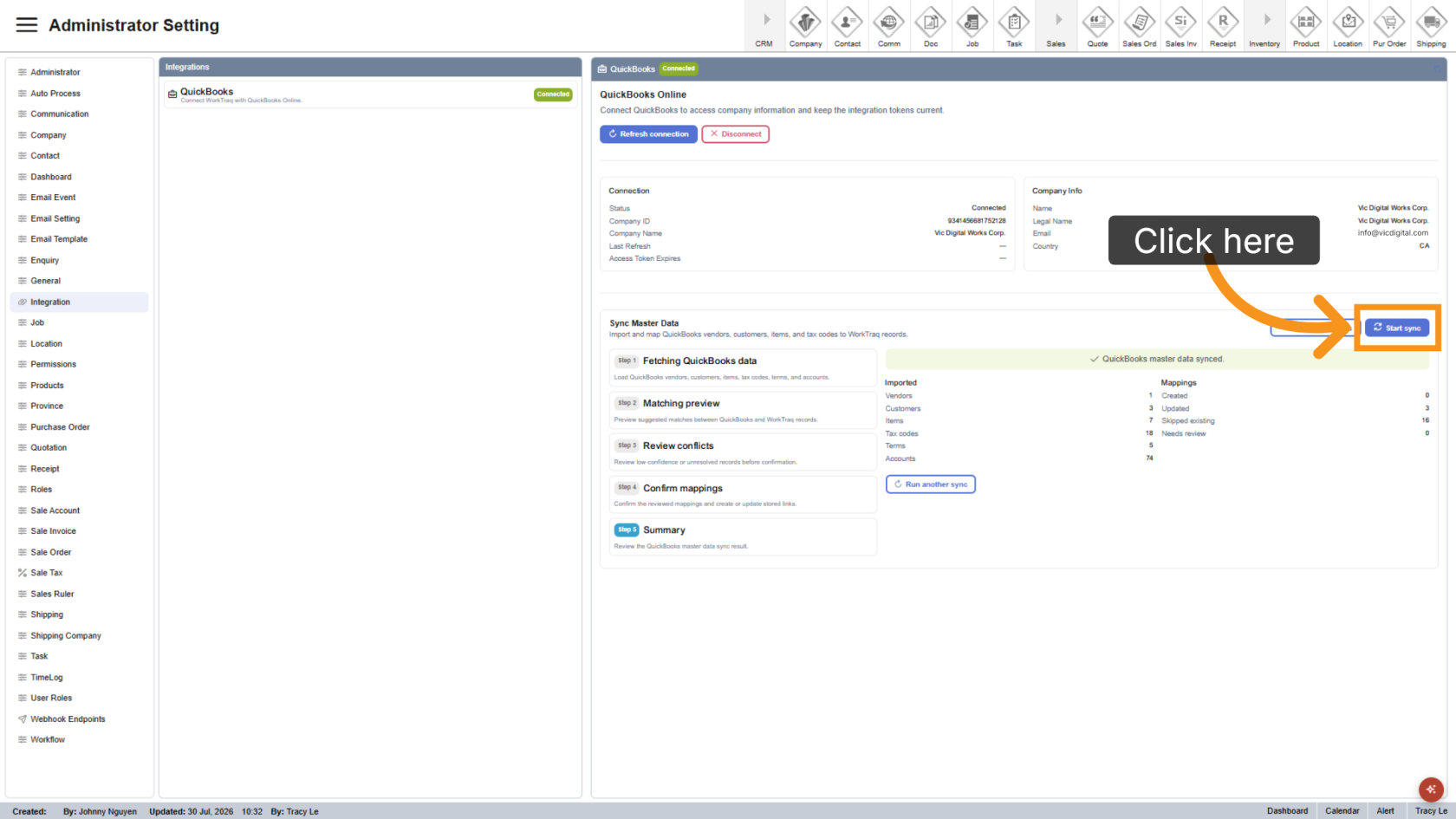
Task: Select the QuickBooks integration row
Action: coord(370,94)
